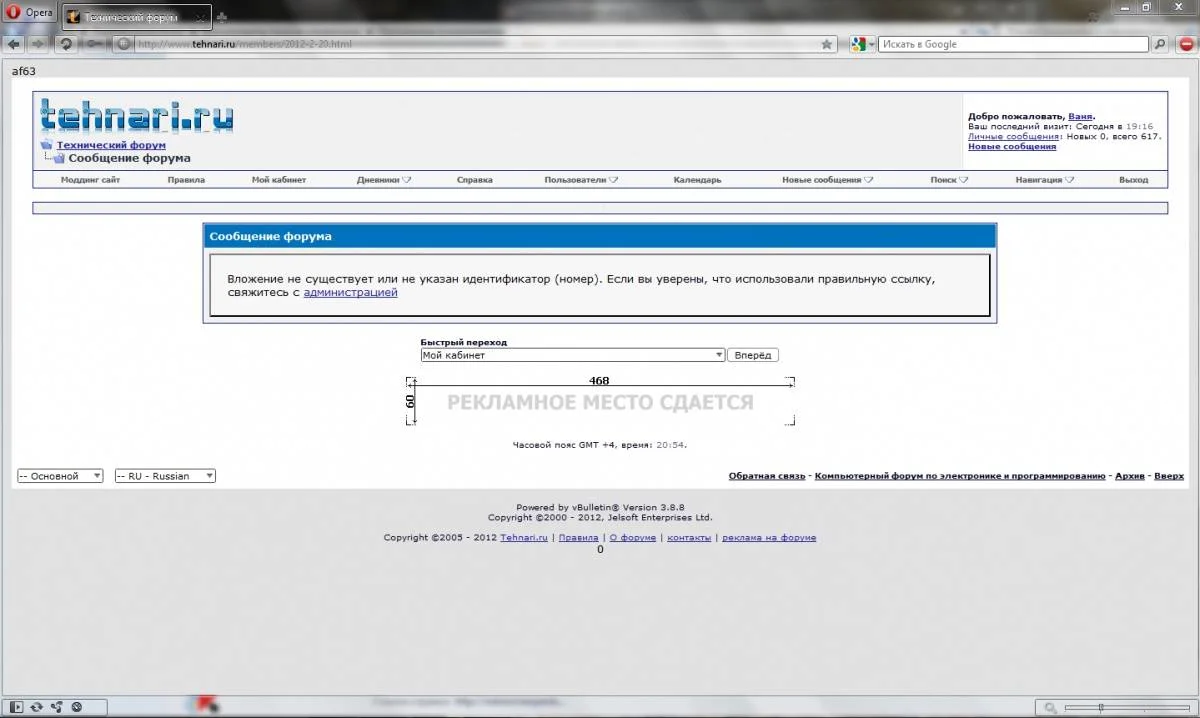The height and width of the screenshot is (718, 1200).
Task: Toggle the Opera panel button in status bar
Action: click(x=15, y=707)
